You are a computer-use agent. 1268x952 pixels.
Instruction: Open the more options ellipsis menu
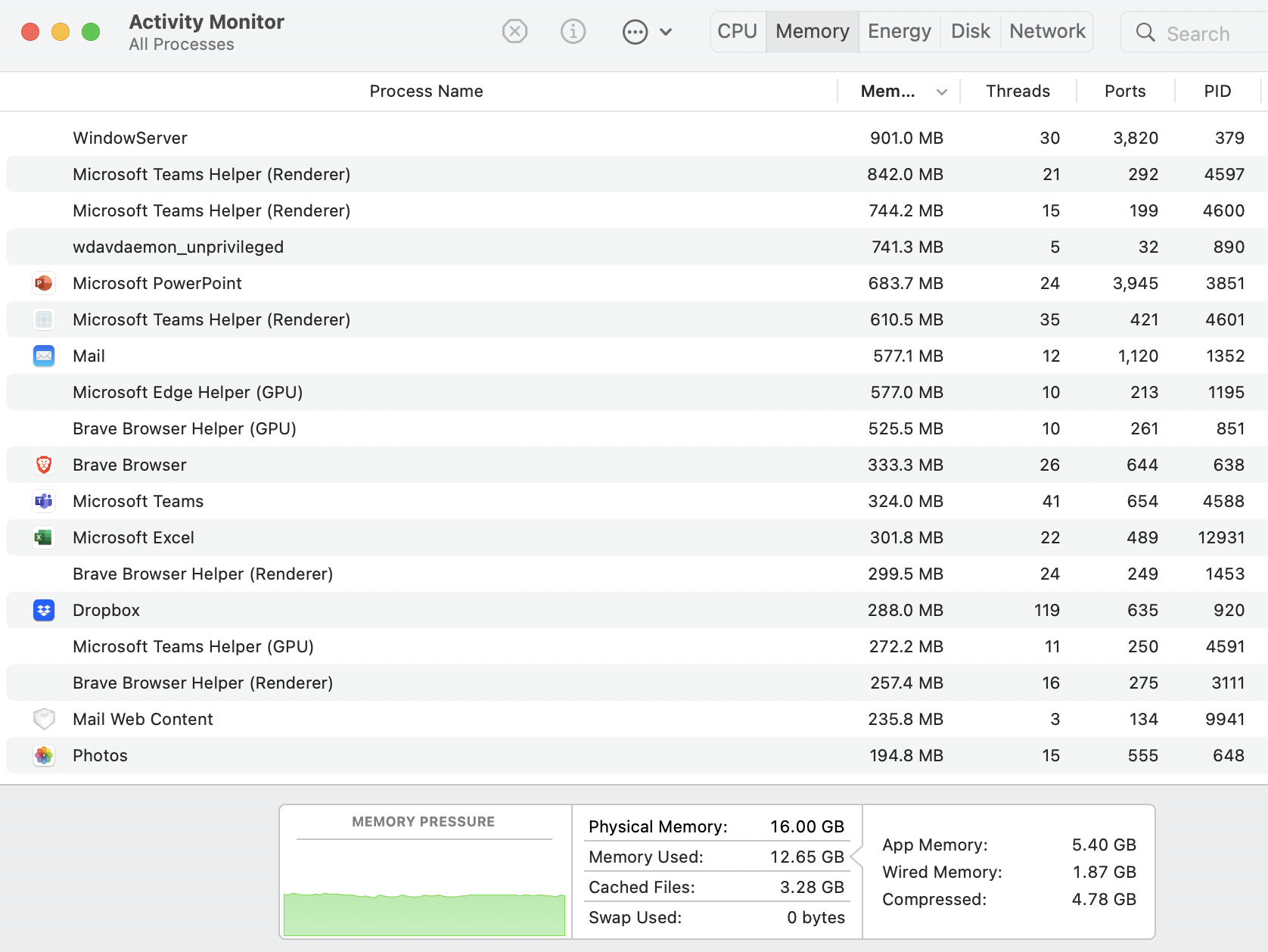pos(647,32)
